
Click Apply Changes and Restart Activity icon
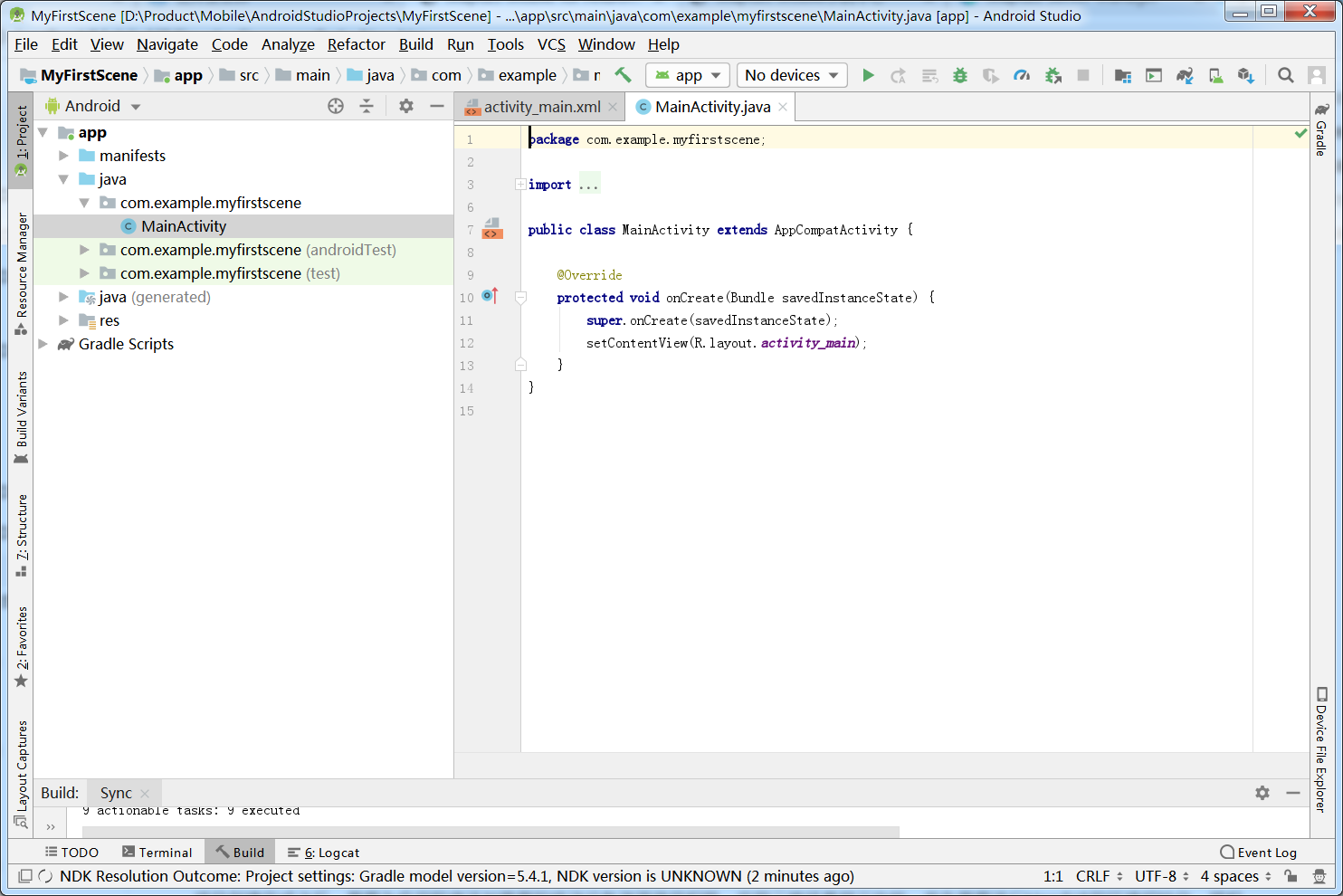coord(898,75)
